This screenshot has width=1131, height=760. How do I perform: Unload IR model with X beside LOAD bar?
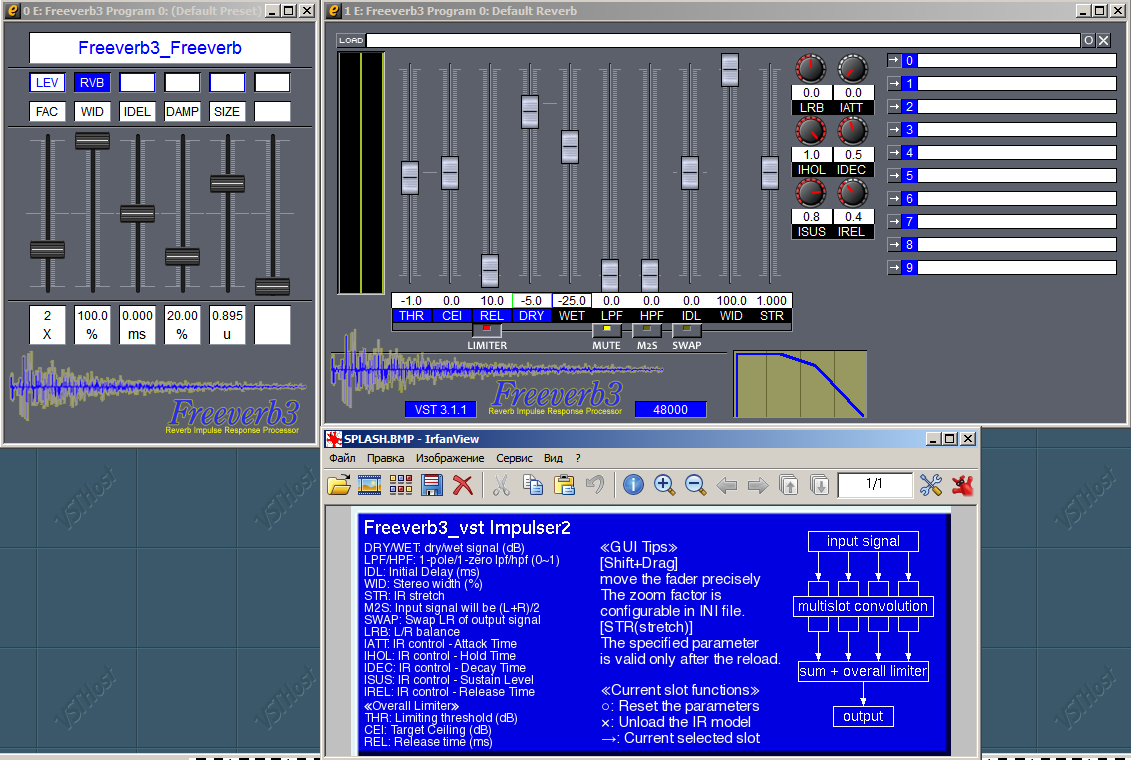1104,40
